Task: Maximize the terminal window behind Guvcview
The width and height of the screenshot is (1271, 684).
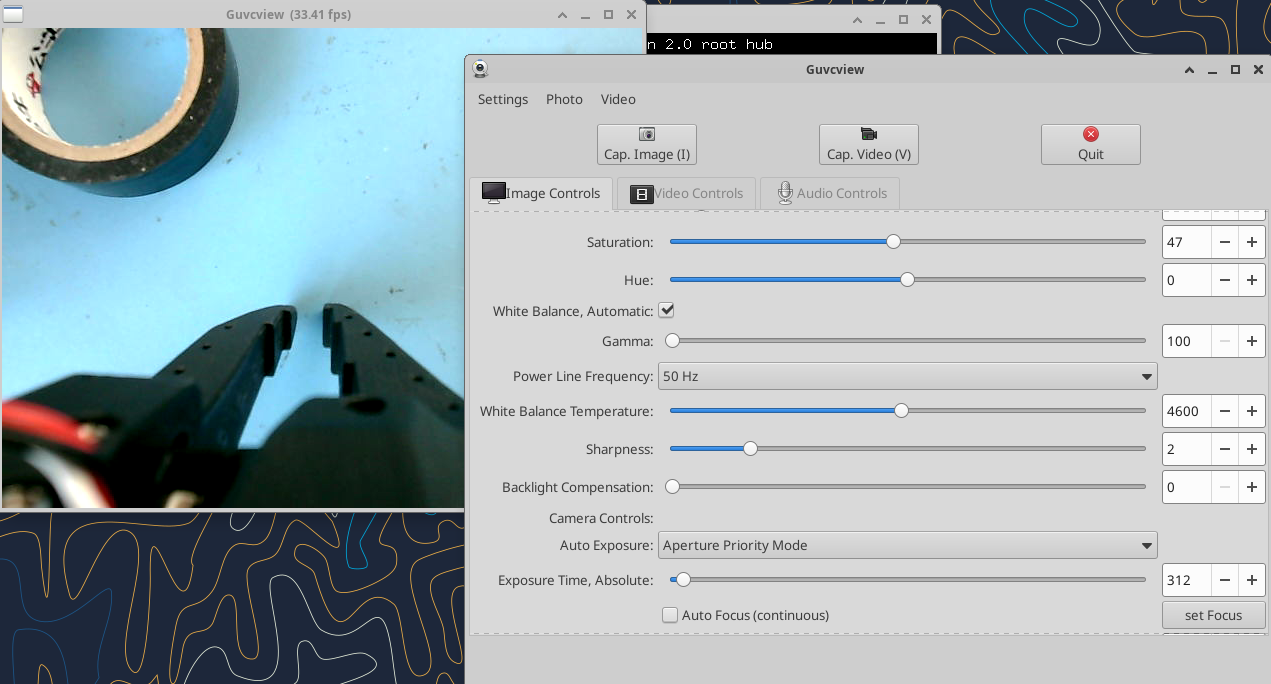Action: point(903,20)
